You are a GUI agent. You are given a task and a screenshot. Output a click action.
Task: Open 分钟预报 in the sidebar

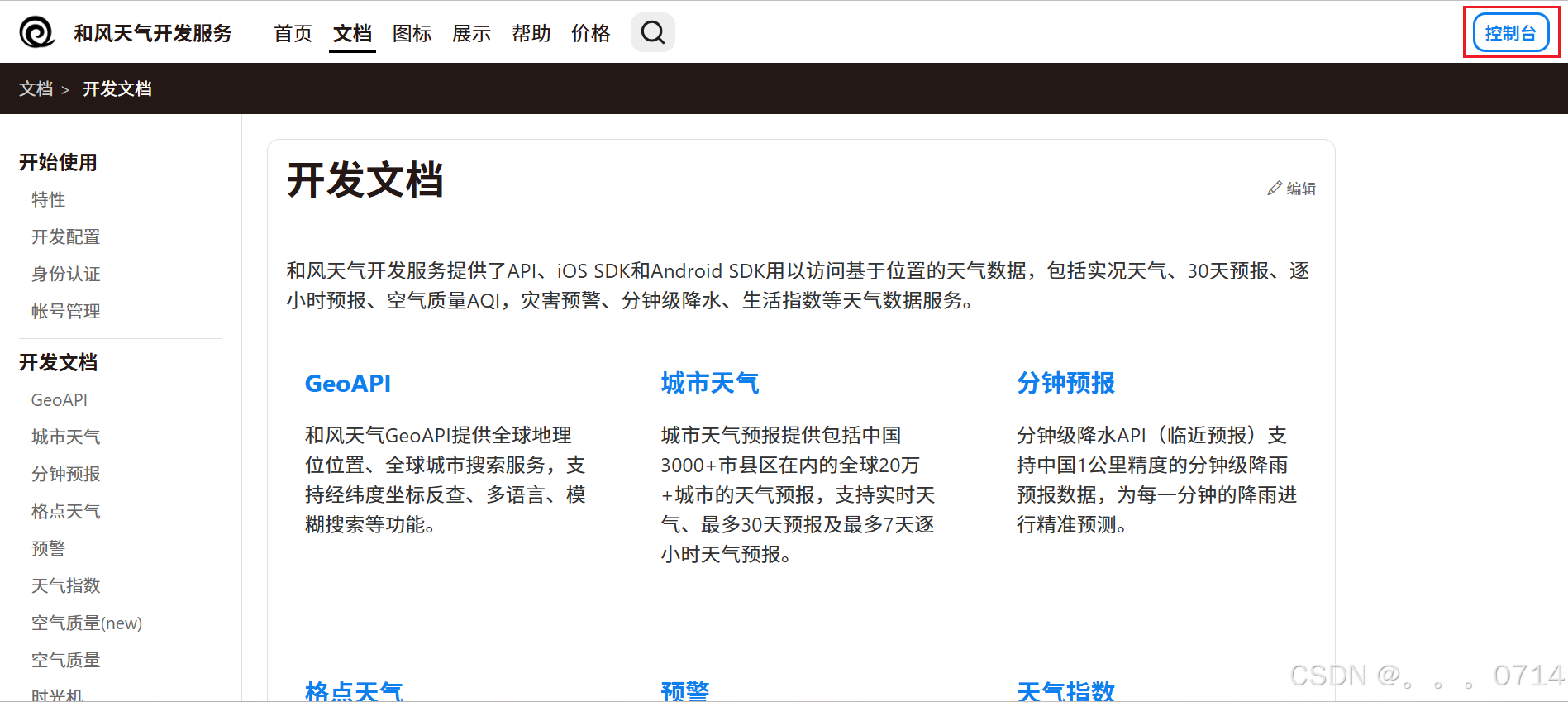click(66, 474)
